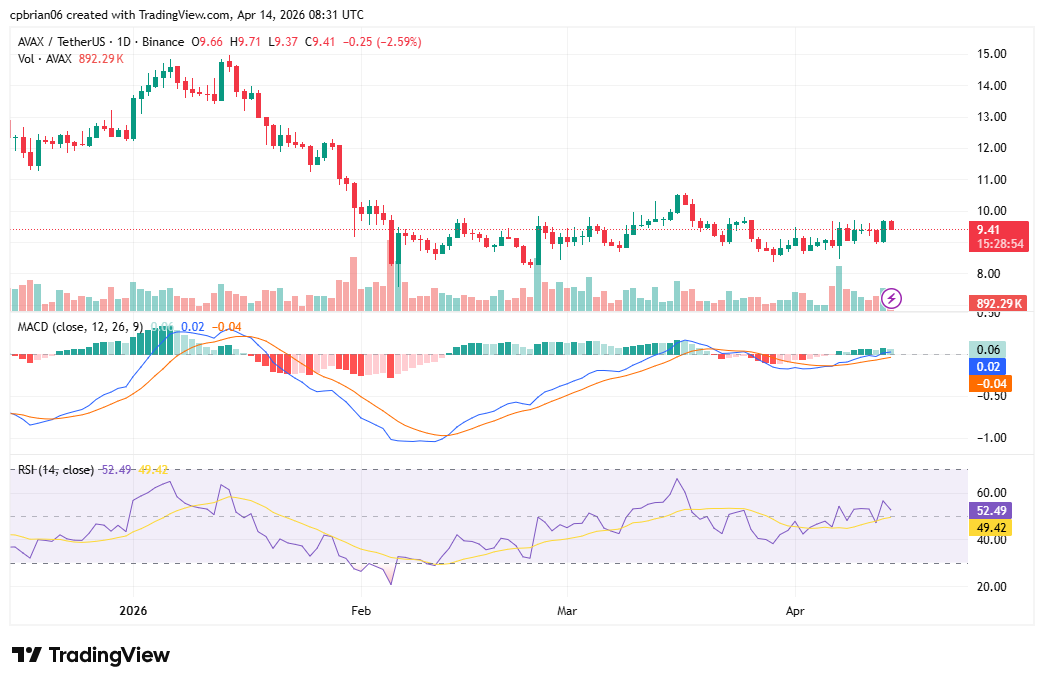Viewport: 1044px width, 685px height.
Task: Select the green 0.06 MACD histogram label
Action: coord(989,350)
